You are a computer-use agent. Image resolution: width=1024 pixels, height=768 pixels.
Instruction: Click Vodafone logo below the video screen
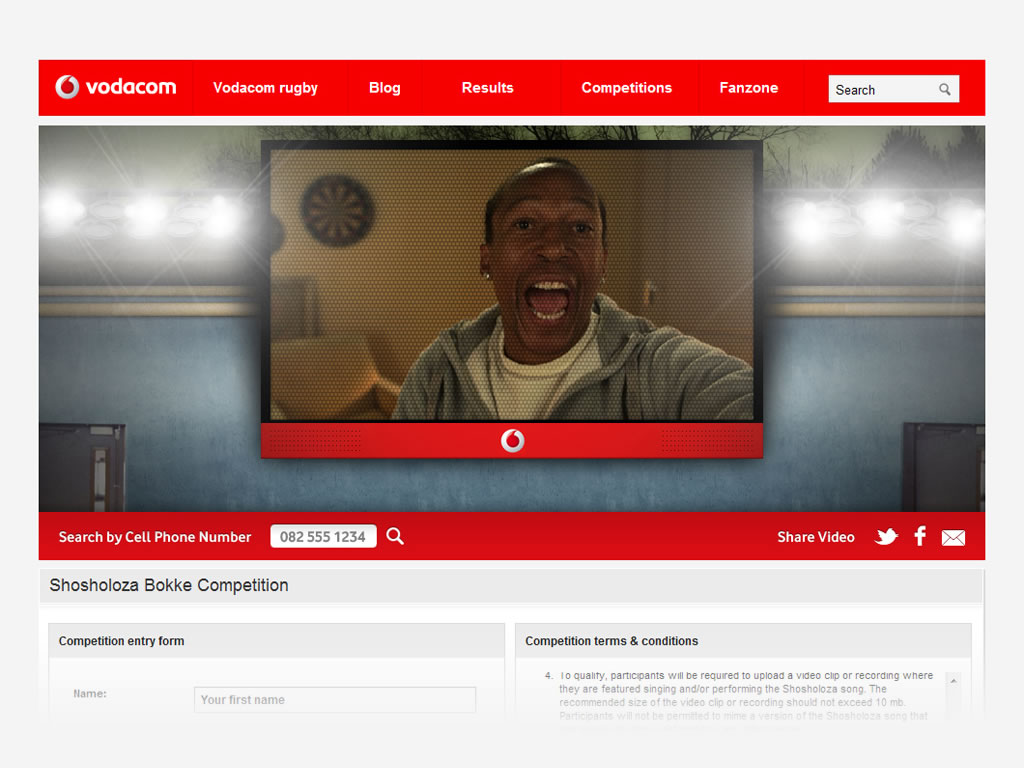512,440
